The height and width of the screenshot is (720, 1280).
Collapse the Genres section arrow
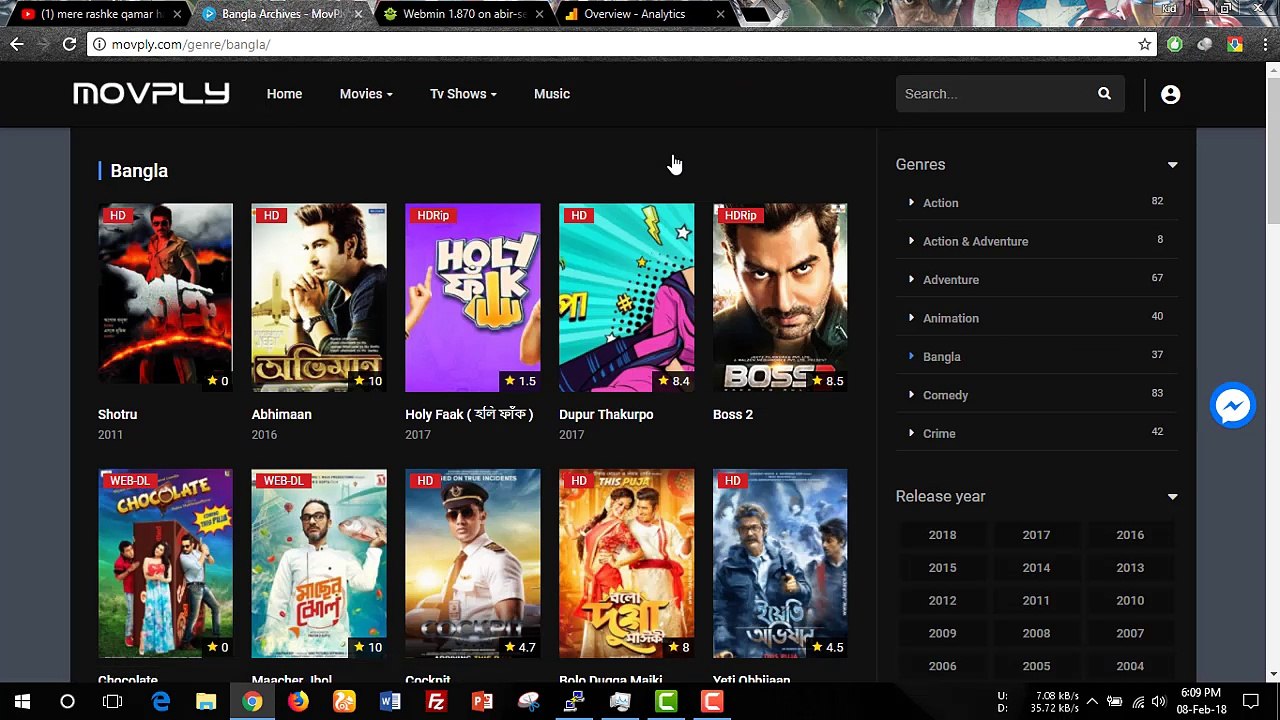pyautogui.click(x=1172, y=165)
